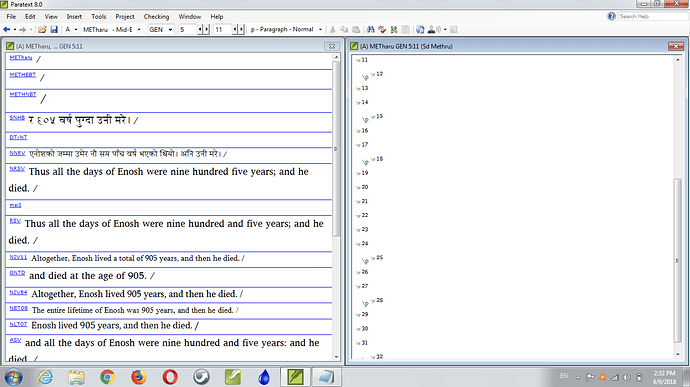Switch to active Paratext taskbar button

click(x=295, y=377)
